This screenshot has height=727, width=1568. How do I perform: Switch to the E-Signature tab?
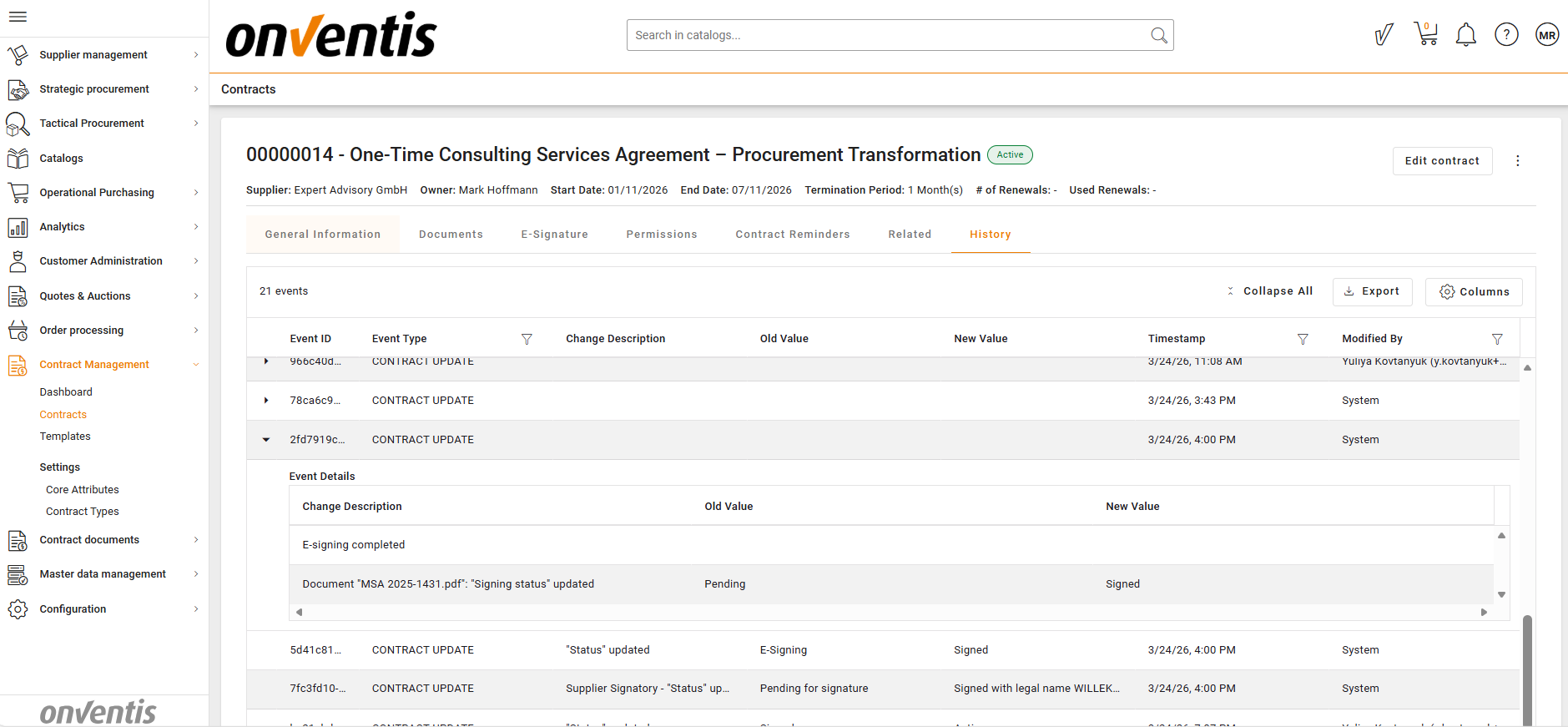point(554,235)
